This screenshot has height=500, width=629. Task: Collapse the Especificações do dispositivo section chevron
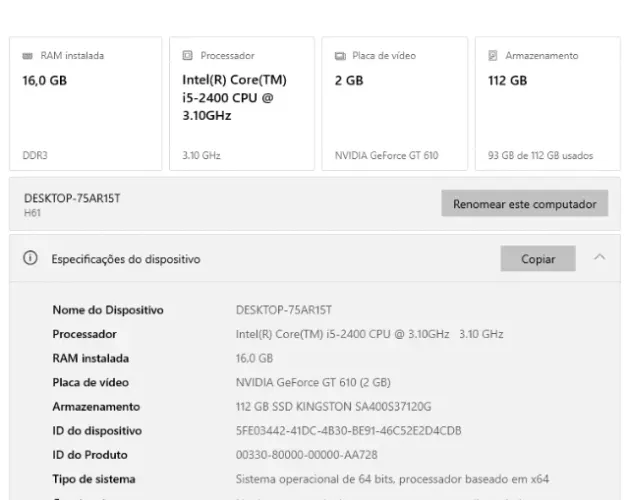point(600,257)
